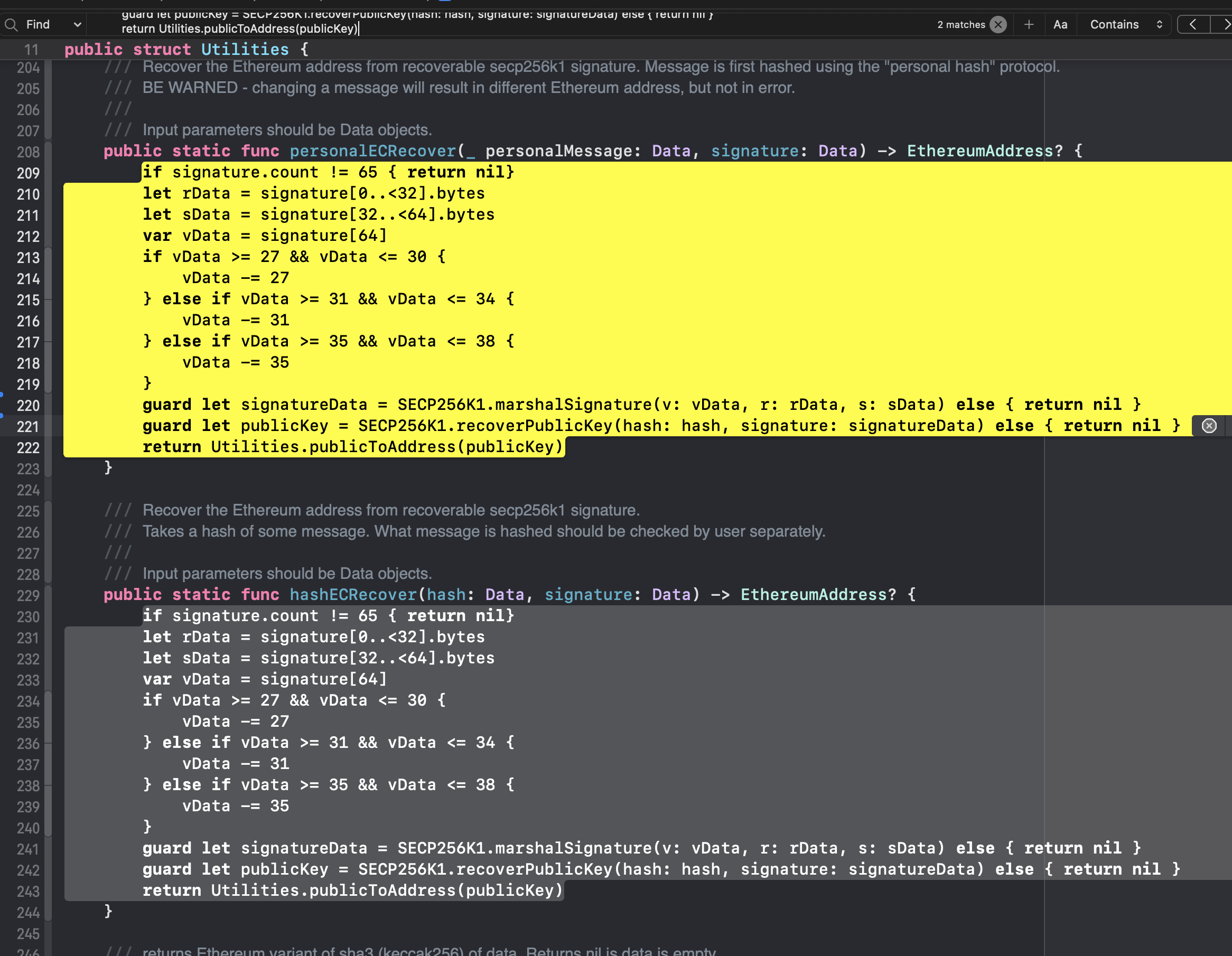Click 'if signature.count != 65' on line 230
The image size is (1232, 956).
click(260, 616)
